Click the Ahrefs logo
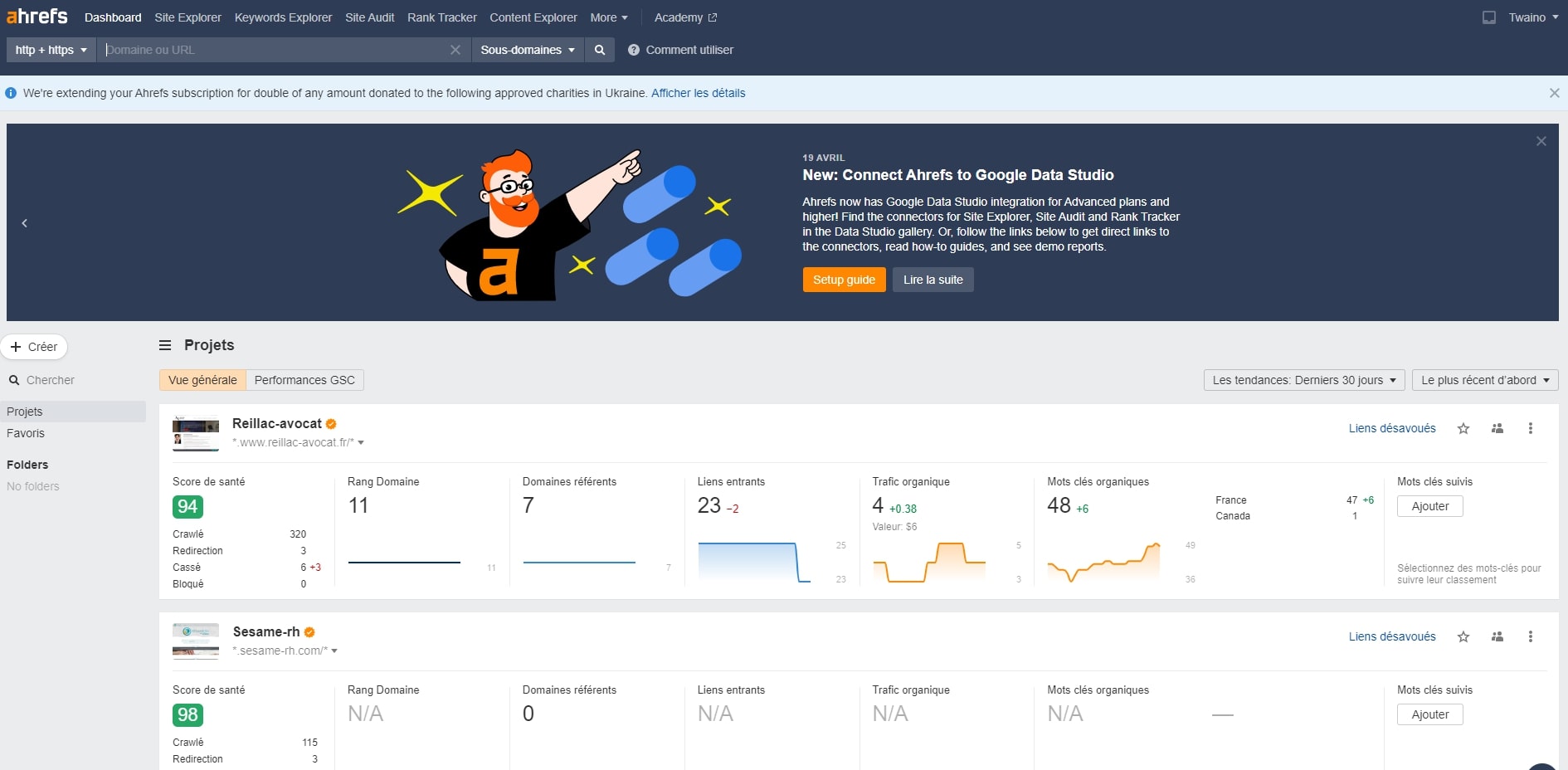The height and width of the screenshot is (770, 1568). click(37, 17)
